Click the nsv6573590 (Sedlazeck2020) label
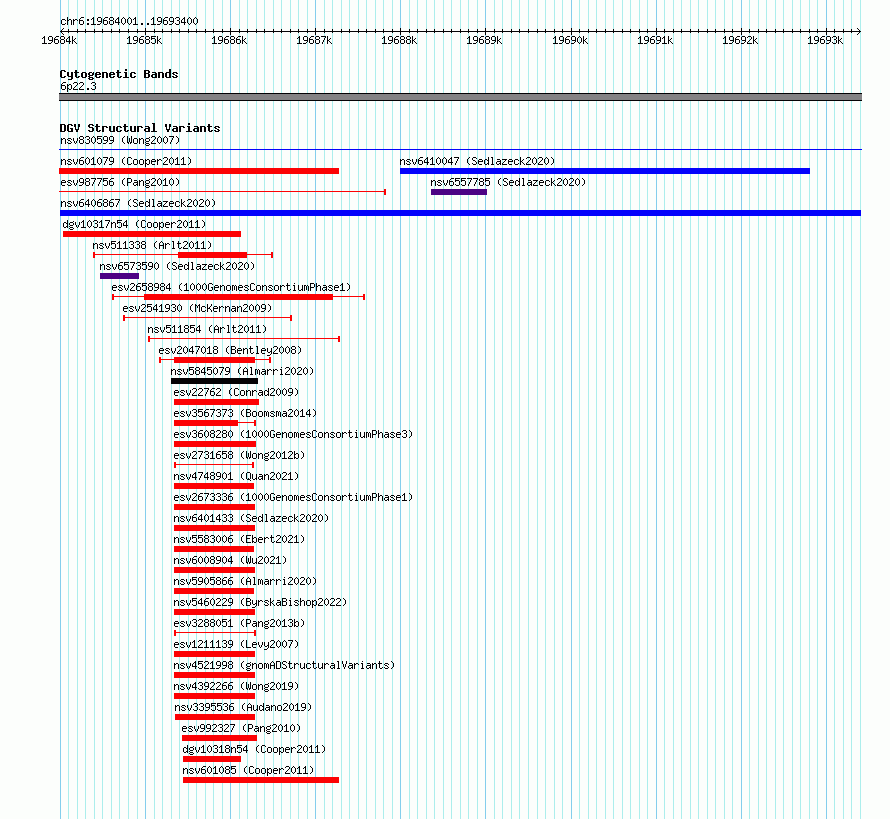Viewport: 890px width, 819px height. tap(177, 266)
